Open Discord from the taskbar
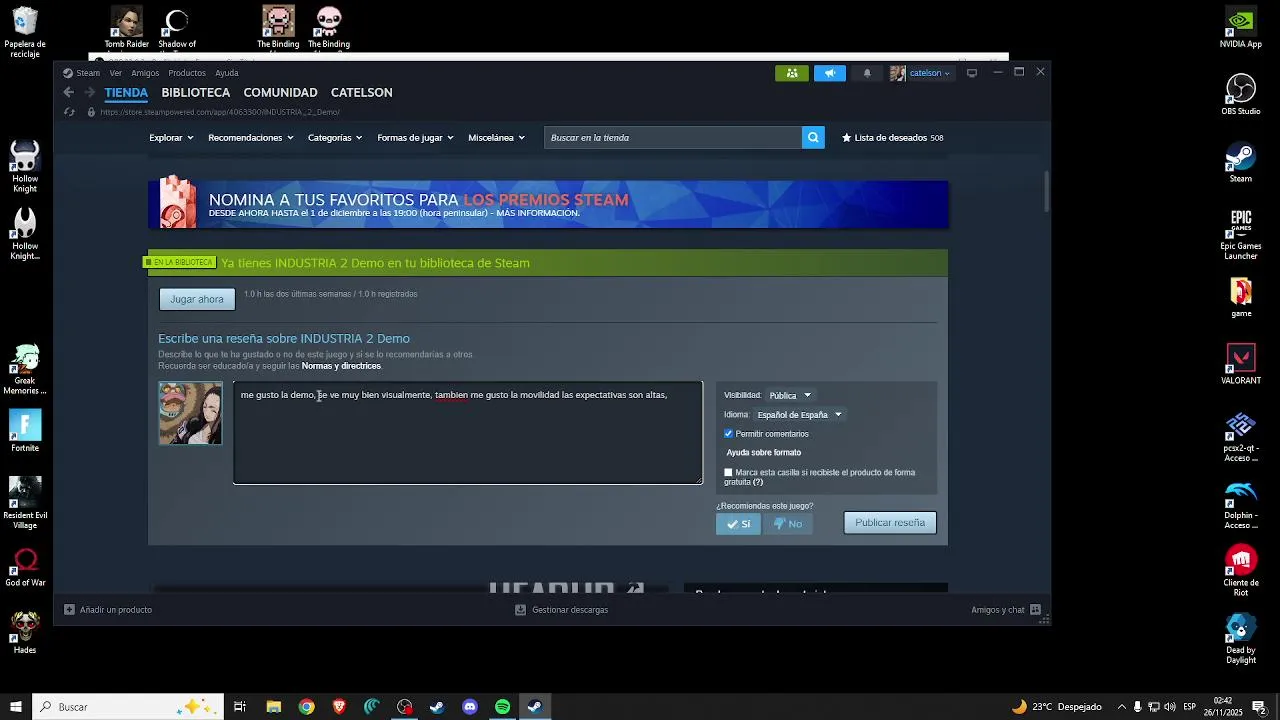 tap(470, 707)
